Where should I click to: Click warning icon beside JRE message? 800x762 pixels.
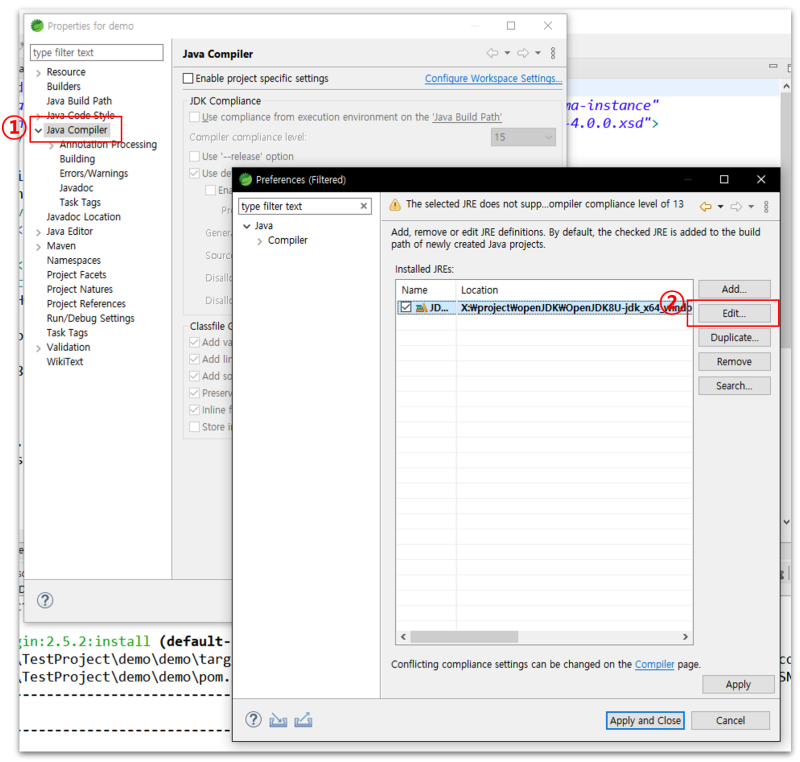(x=395, y=205)
